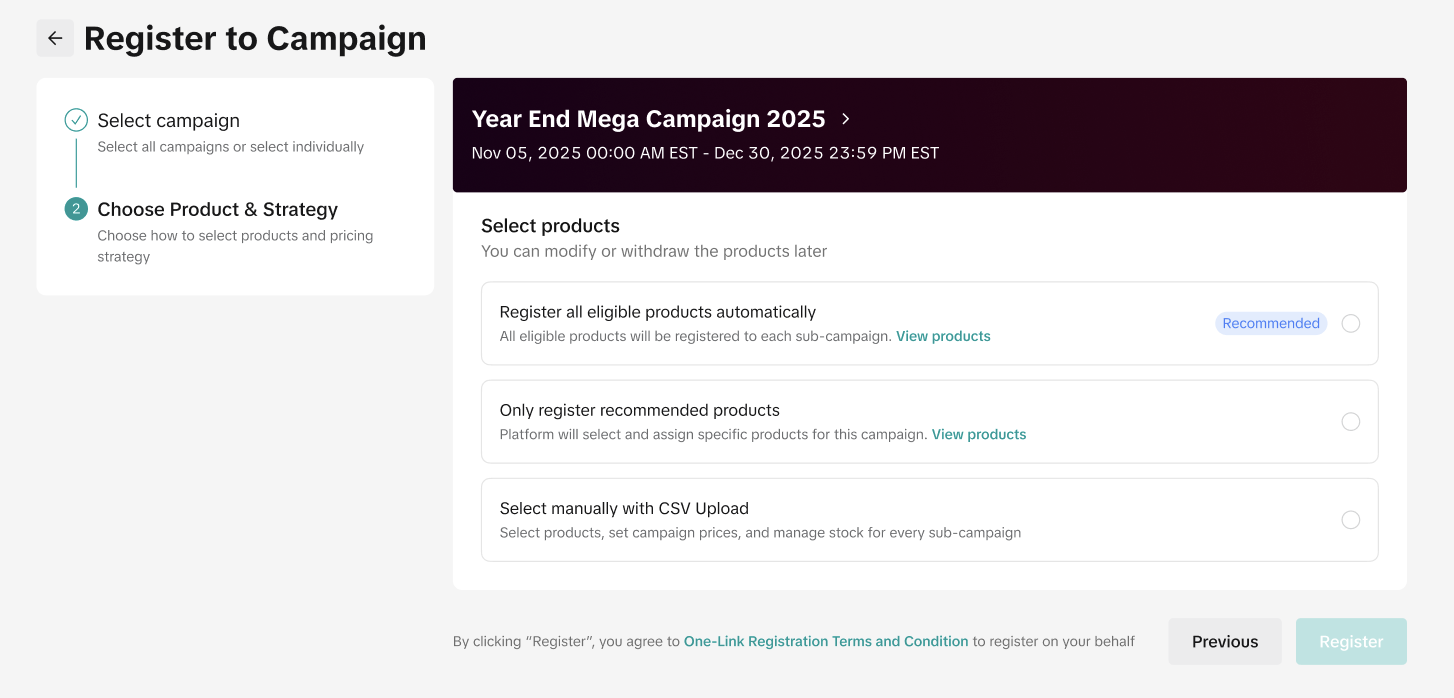Open One-Link Registration Terms and Condition link
1454x698 pixels.
coord(826,641)
